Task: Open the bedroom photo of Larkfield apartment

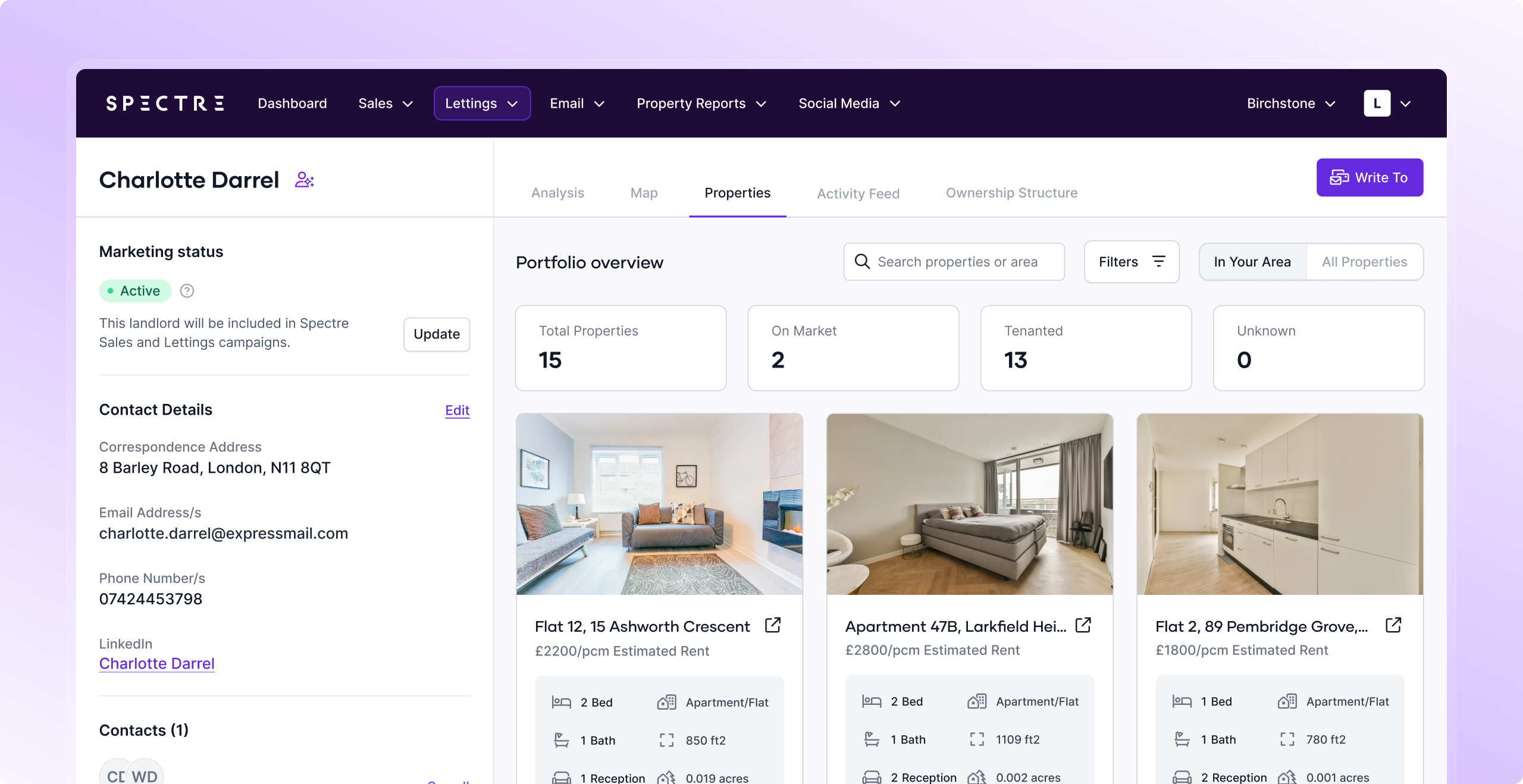Action: [970, 504]
